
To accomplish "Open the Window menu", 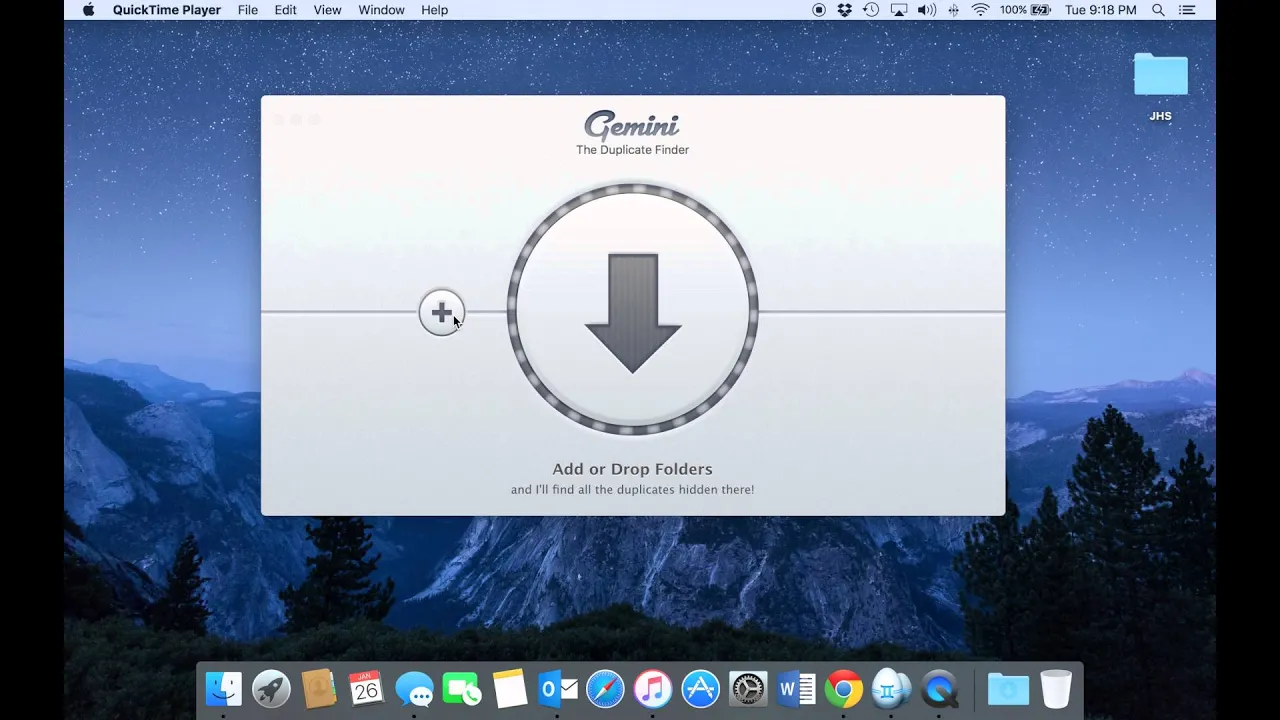I will [381, 10].
